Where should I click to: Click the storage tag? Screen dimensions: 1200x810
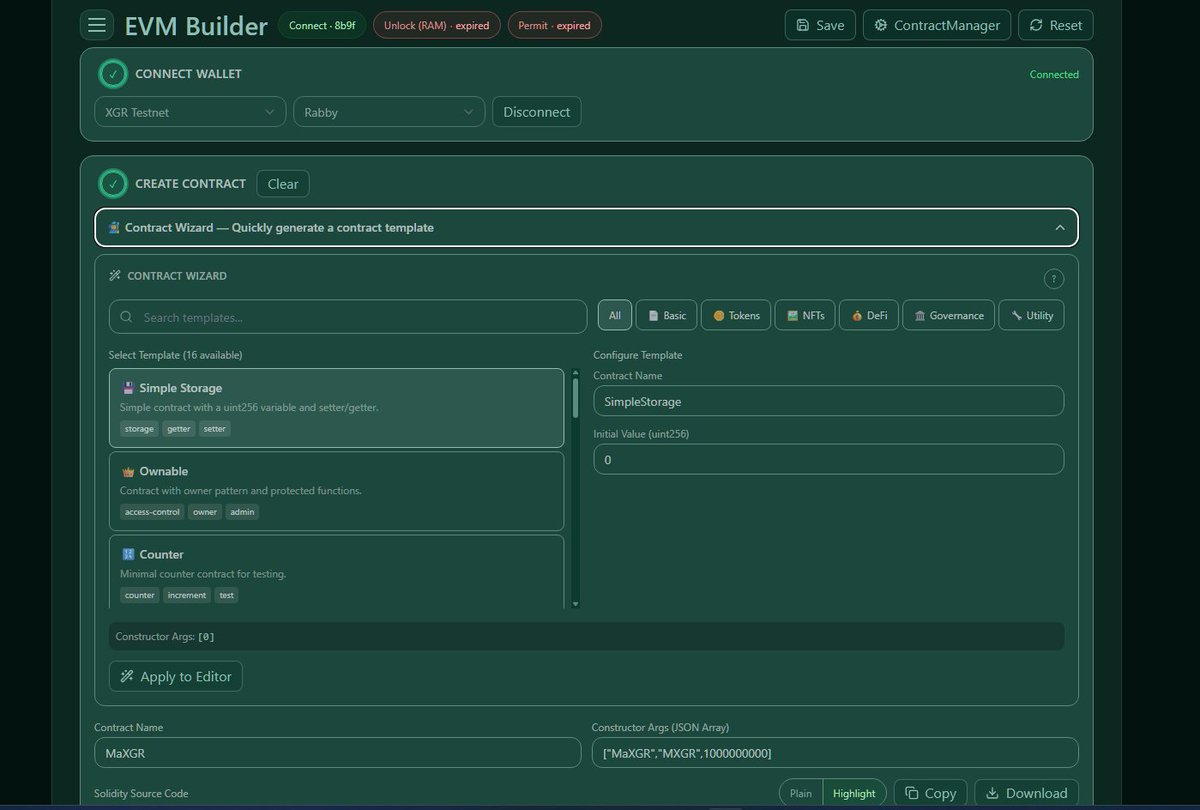[139, 429]
